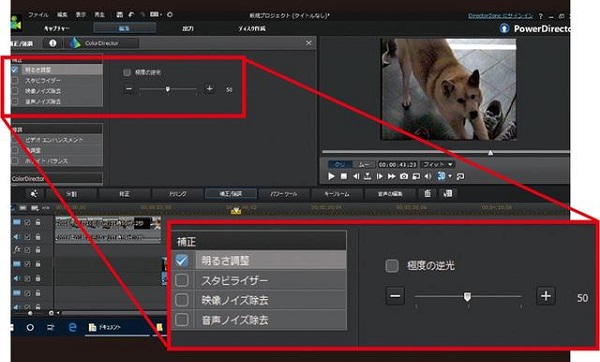The height and width of the screenshot is (362, 600).
Task: Click the mark-in icon between frame buttons
Action: pos(367,176)
